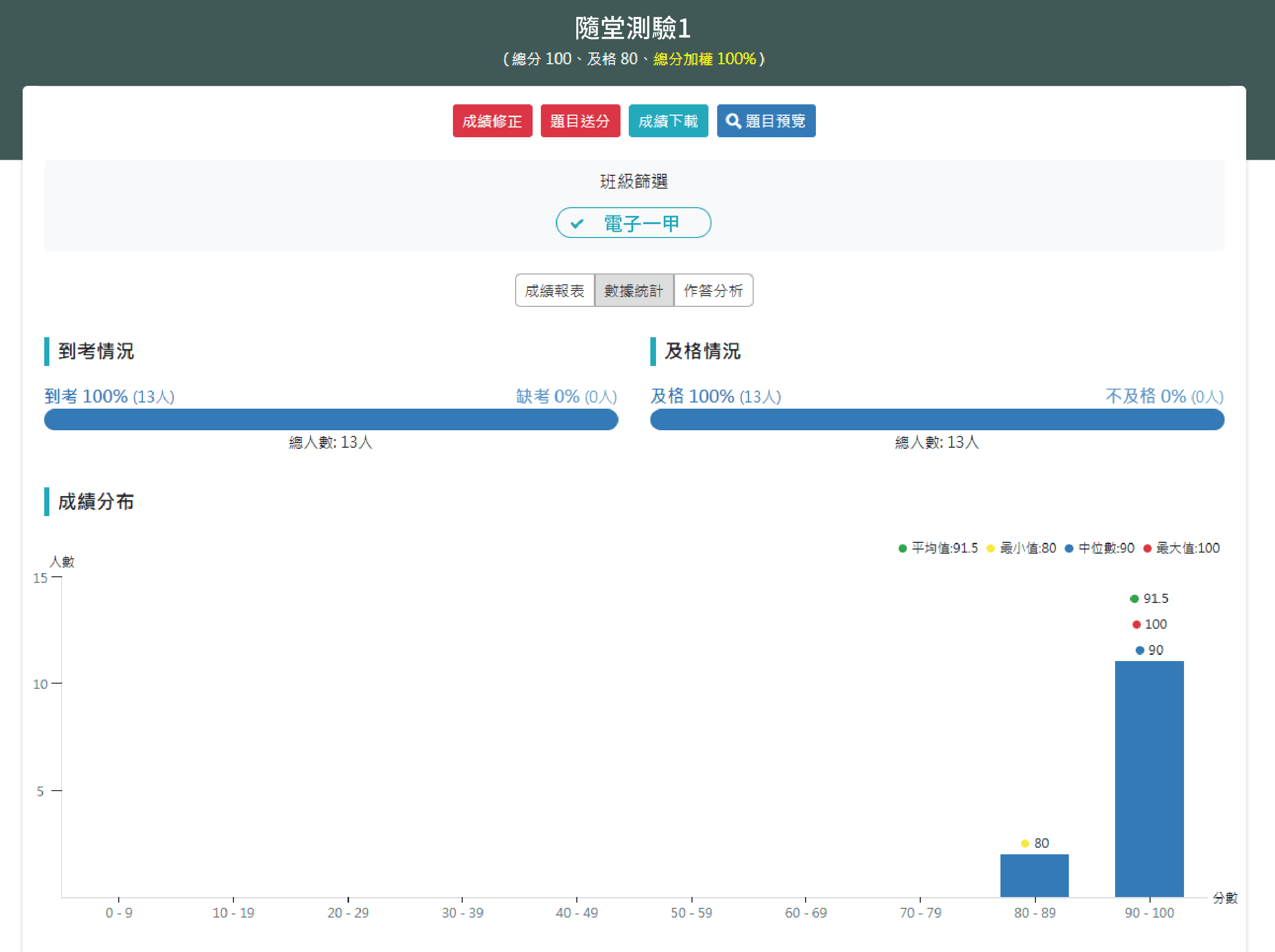The image size is (1275, 952).
Task: Click the 題目送分 button
Action: coord(580,121)
